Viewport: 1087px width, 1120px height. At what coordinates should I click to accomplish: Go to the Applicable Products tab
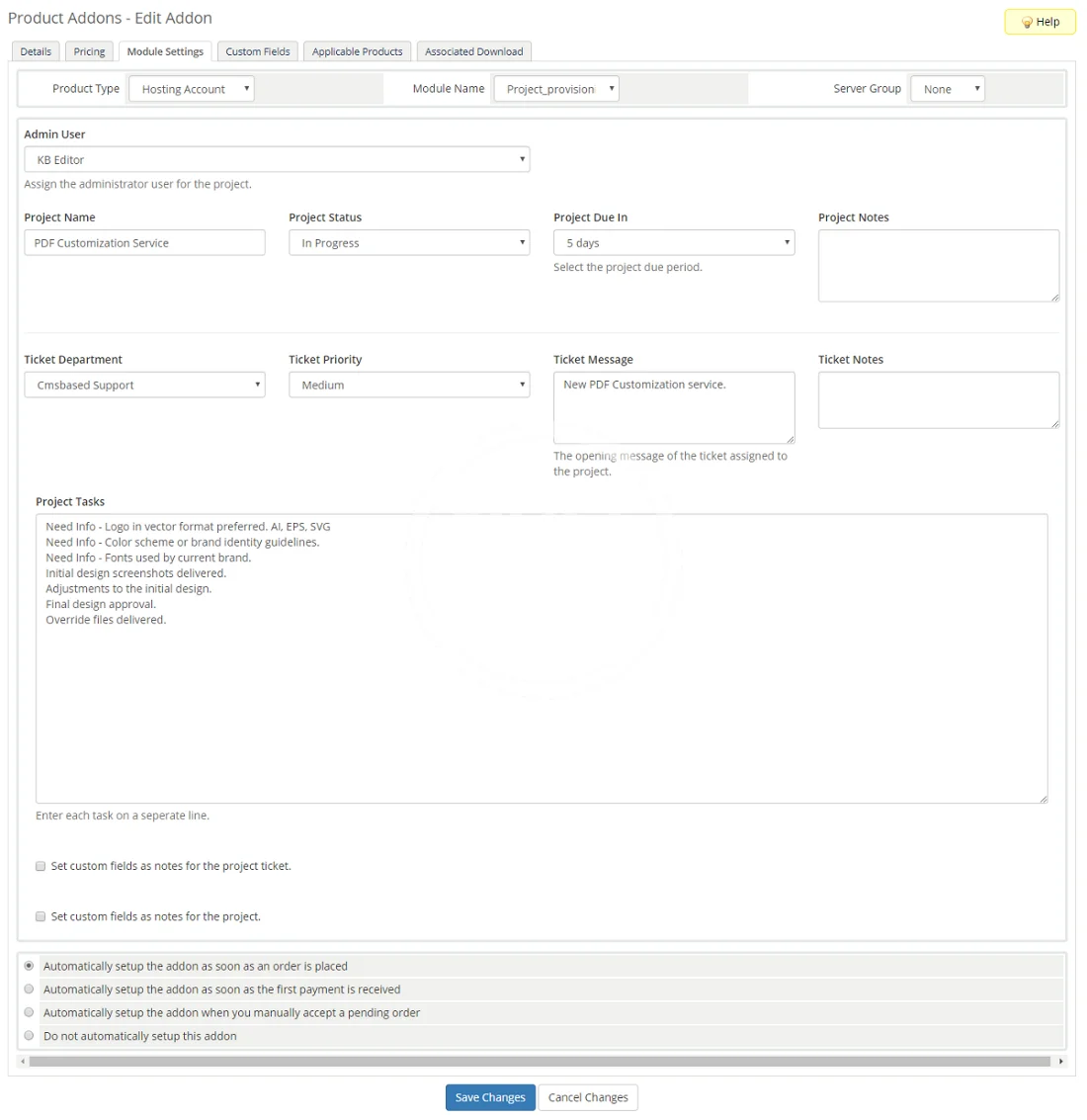click(357, 51)
